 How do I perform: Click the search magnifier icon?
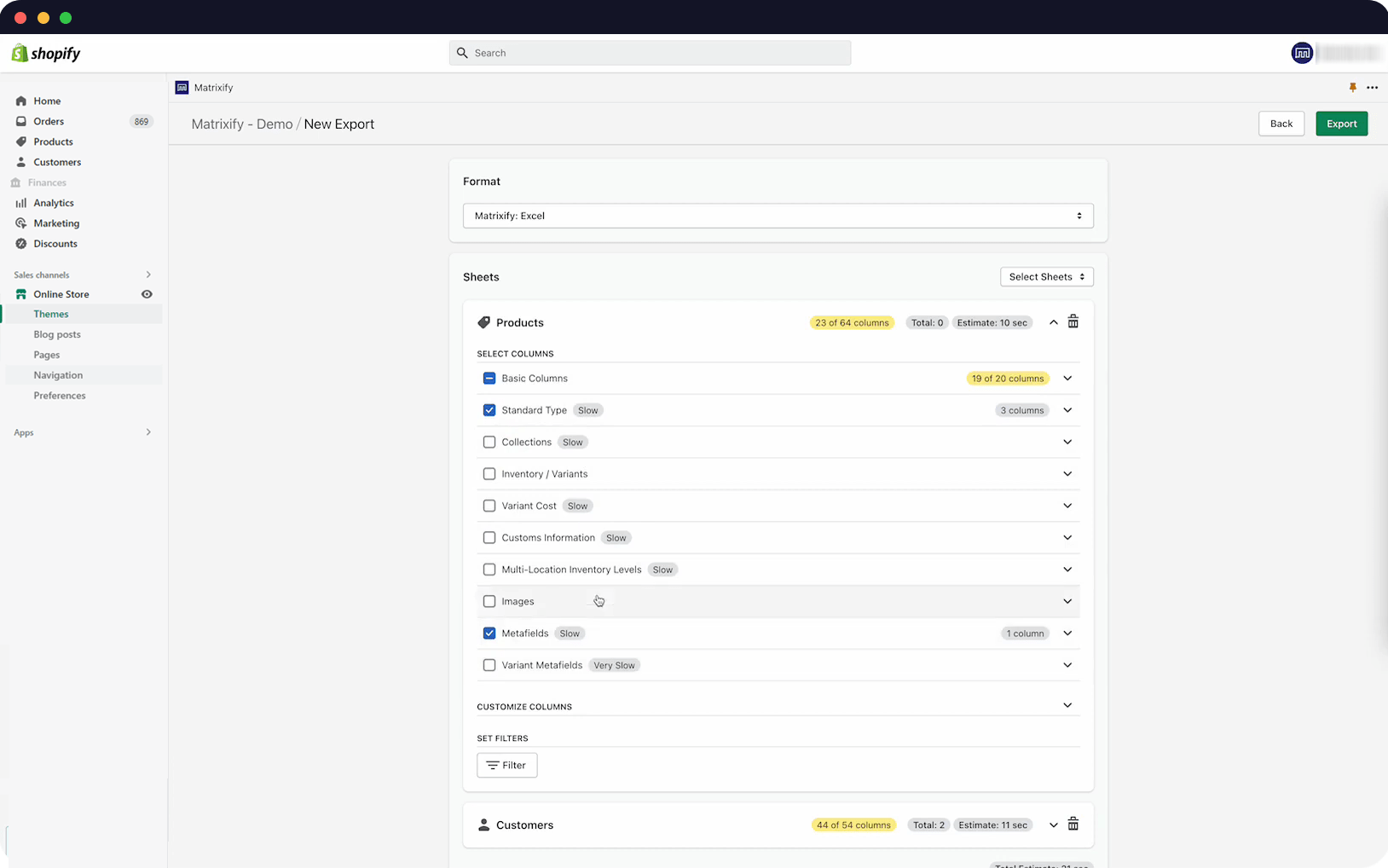tap(462, 53)
